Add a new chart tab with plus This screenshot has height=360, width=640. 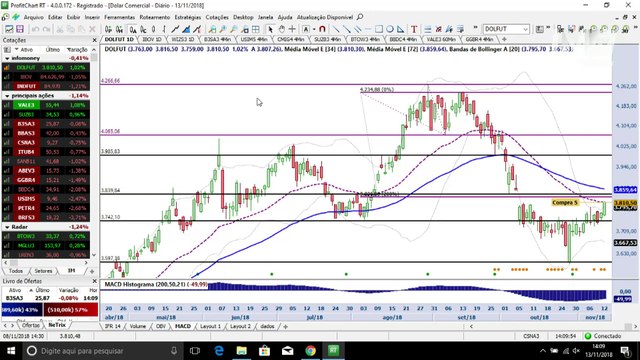[504, 39]
